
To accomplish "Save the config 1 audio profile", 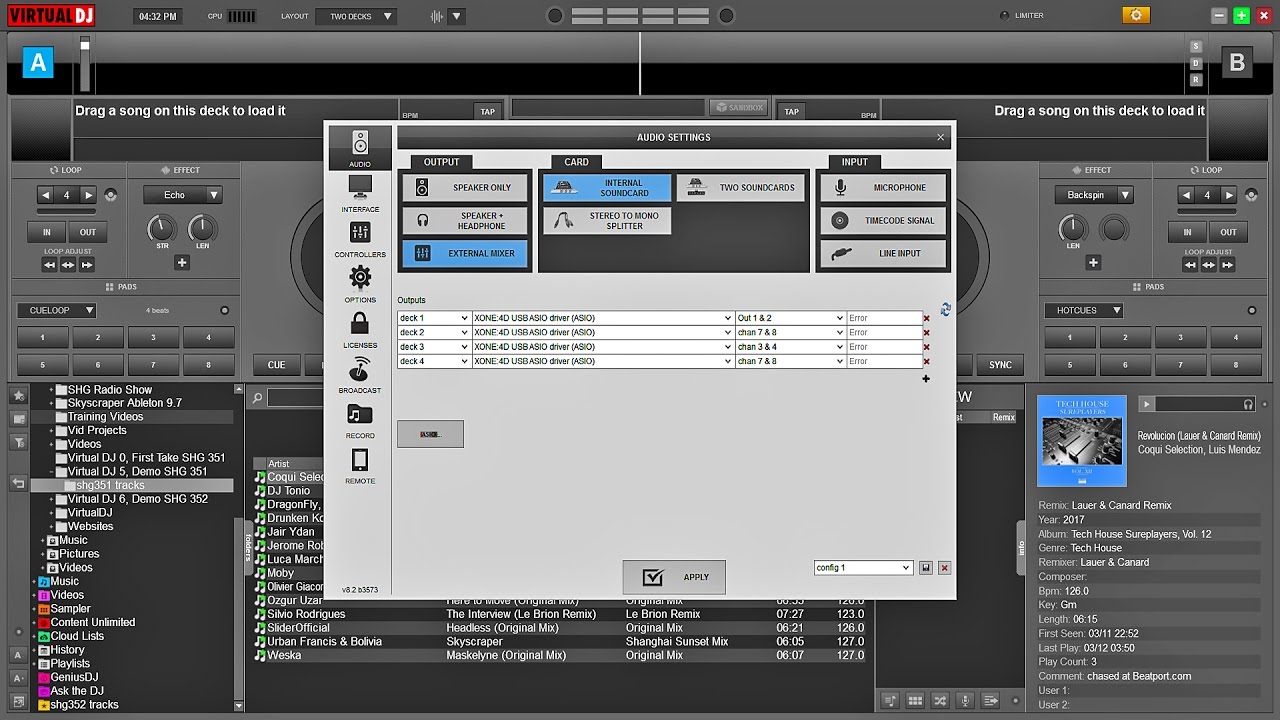I will pyautogui.click(x=926, y=568).
